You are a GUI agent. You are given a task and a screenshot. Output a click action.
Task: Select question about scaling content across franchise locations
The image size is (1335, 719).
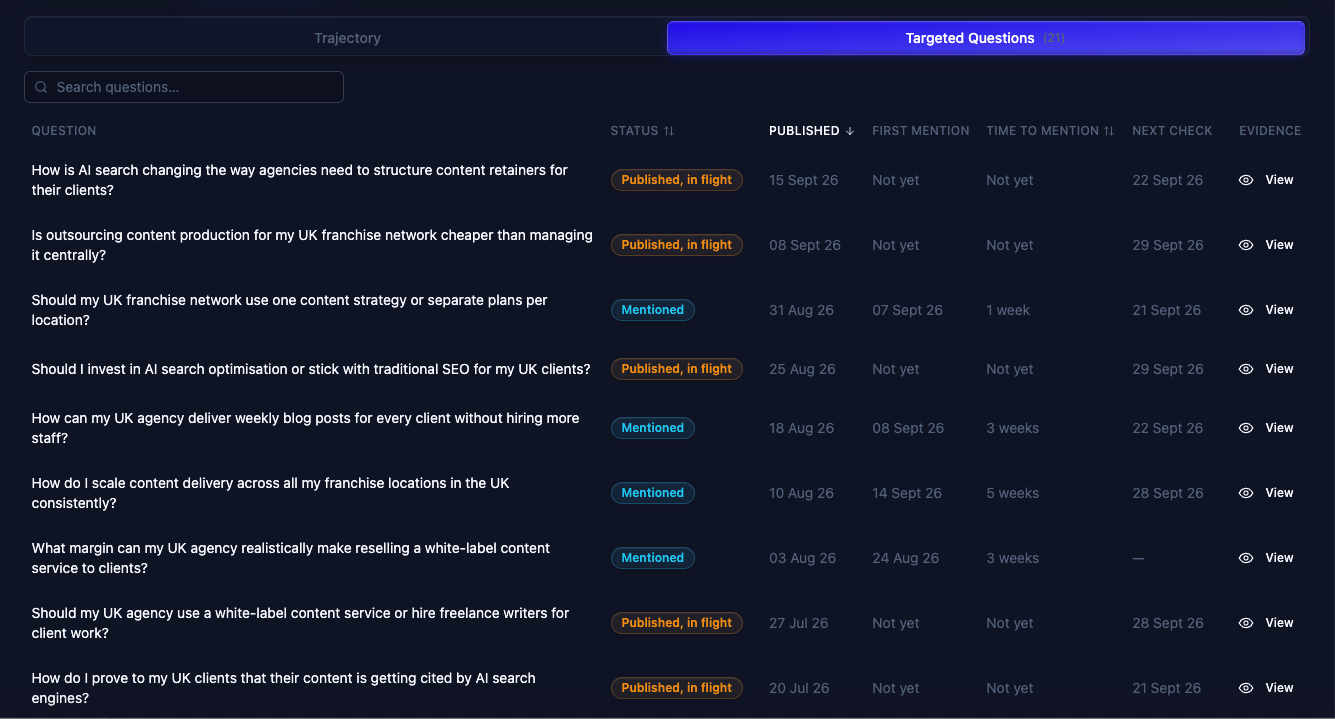click(271, 493)
